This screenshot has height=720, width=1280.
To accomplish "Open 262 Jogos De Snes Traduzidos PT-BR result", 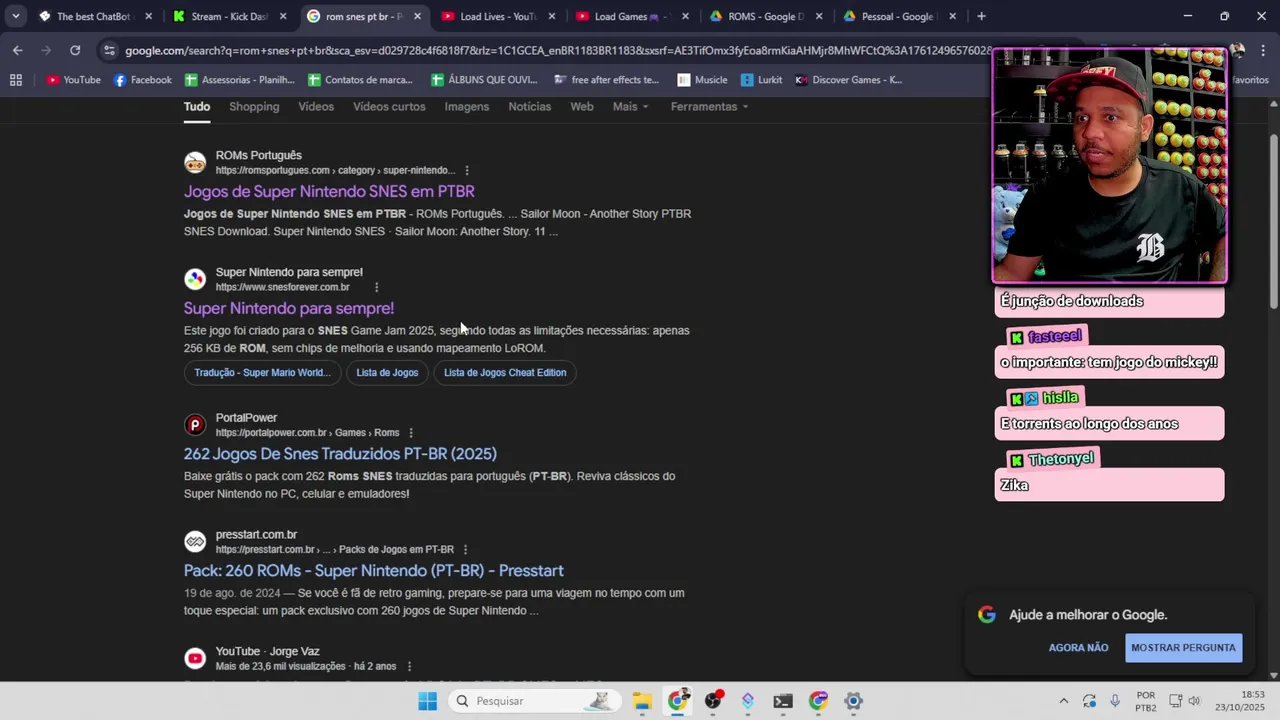I will [x=340, y=454].
